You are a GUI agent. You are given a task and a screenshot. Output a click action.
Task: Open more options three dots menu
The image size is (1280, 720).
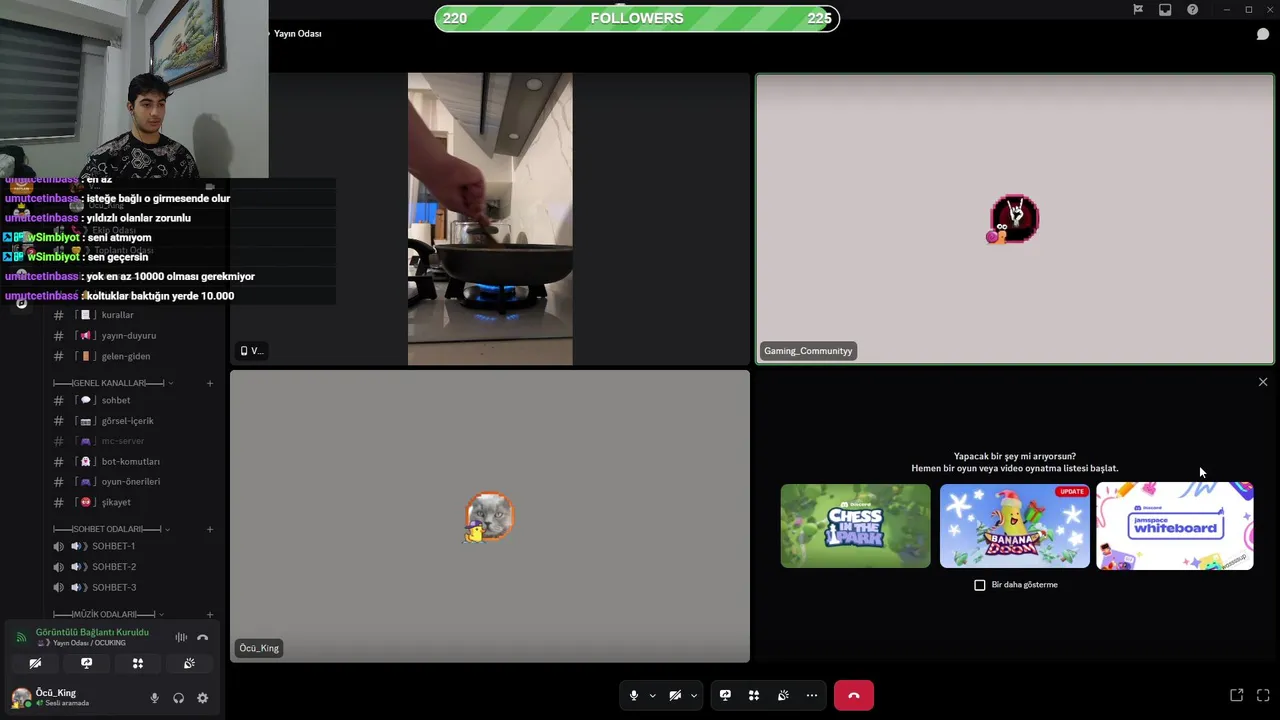(812, 695)
